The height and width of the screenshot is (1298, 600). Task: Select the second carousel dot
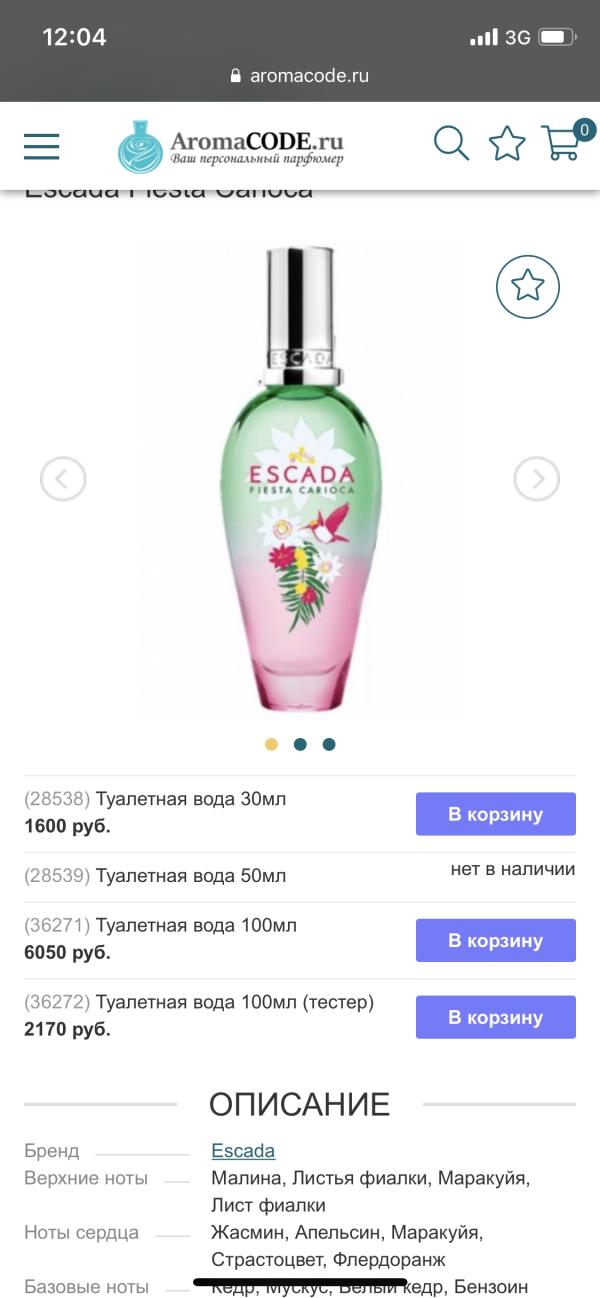coord(300,744)
